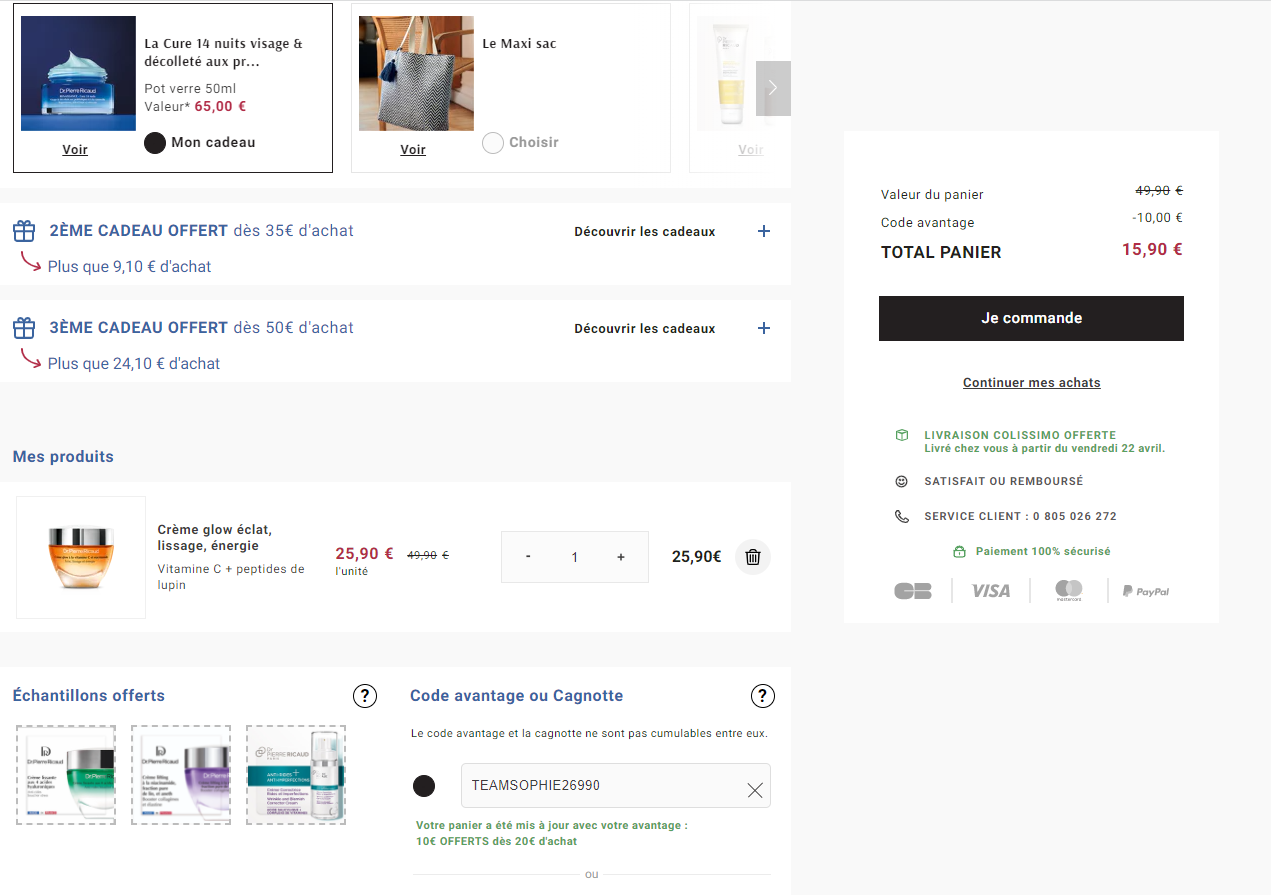Image resolution: width=1271 pixels, height=895 pixels.
Task: Click Voir under Le Maxi sac
Action: [x=413, y=150]
